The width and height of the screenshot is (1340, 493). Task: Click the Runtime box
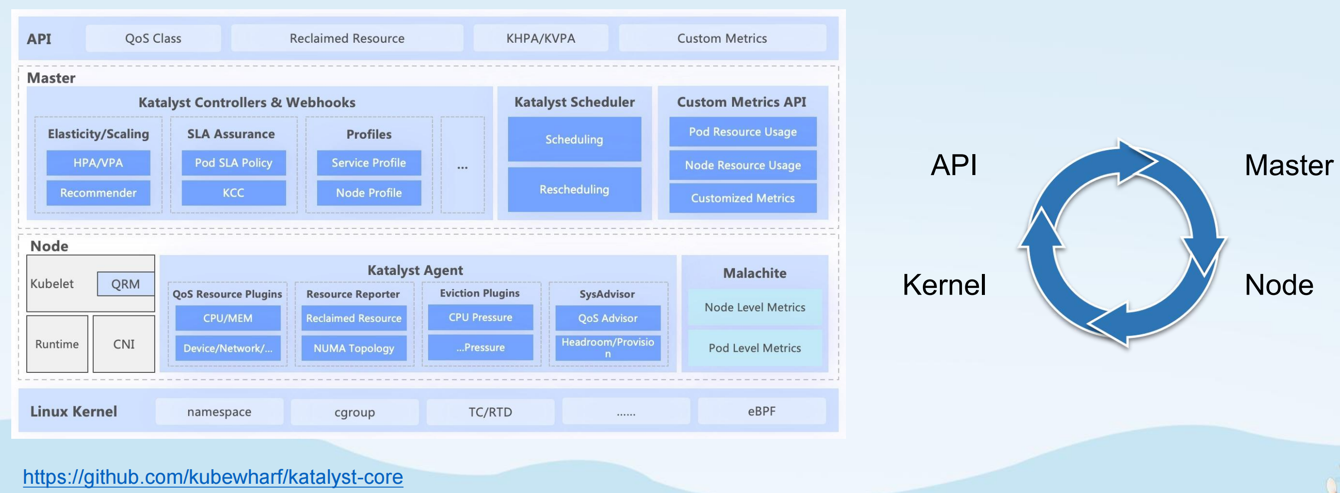coord(57,344)
